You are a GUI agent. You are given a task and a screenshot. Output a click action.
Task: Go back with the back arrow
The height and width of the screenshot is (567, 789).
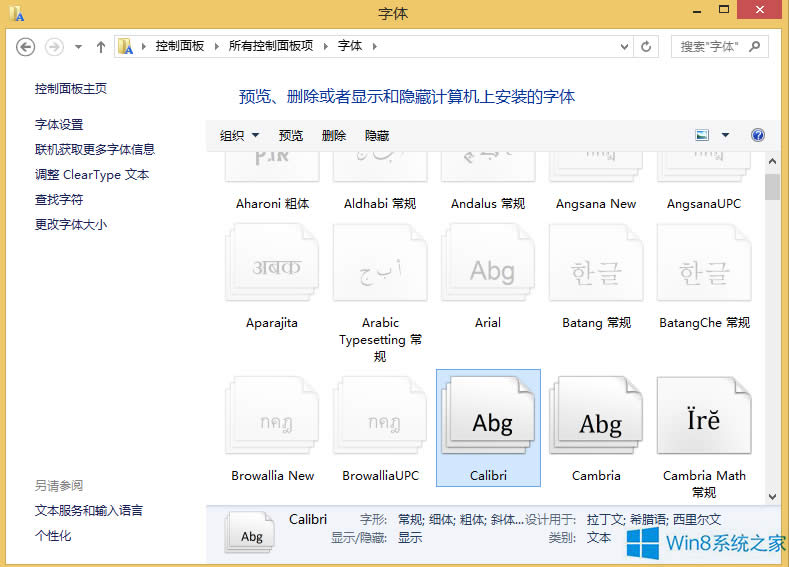click(25, 47)
